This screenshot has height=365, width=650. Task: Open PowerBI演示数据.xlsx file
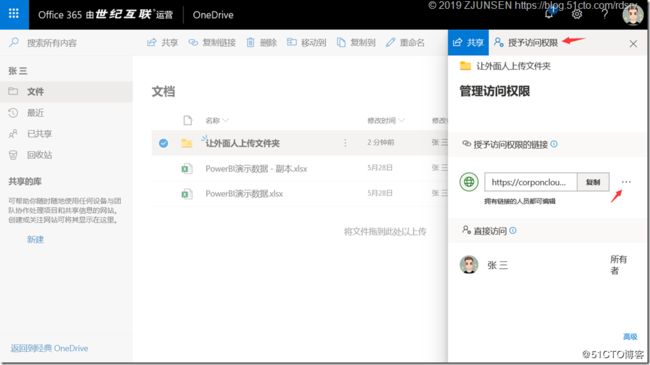244,194
